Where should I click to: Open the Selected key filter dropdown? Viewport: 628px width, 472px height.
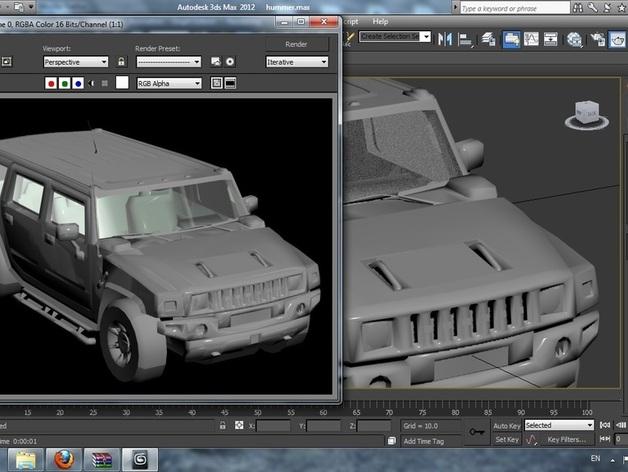coord(559,425)
